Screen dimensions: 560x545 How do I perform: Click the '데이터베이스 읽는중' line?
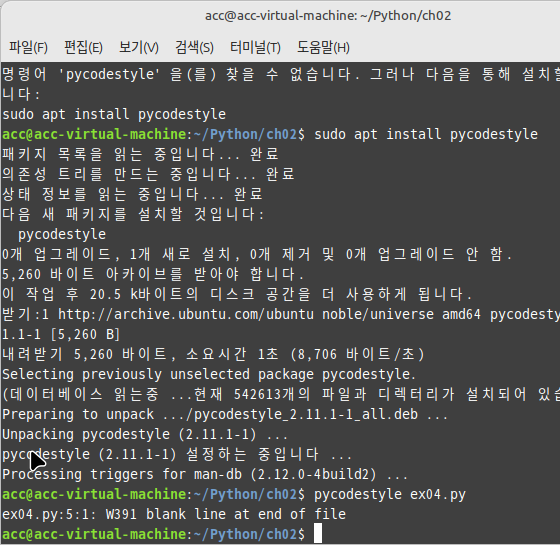pos(281,394)
